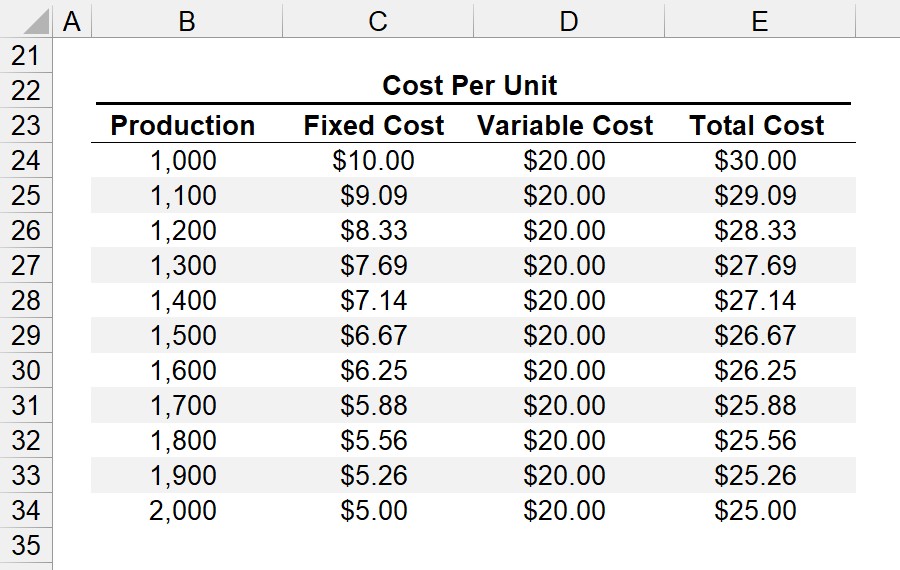Select the 2,000 production cell
900x570 pixels.
point(183,510)
